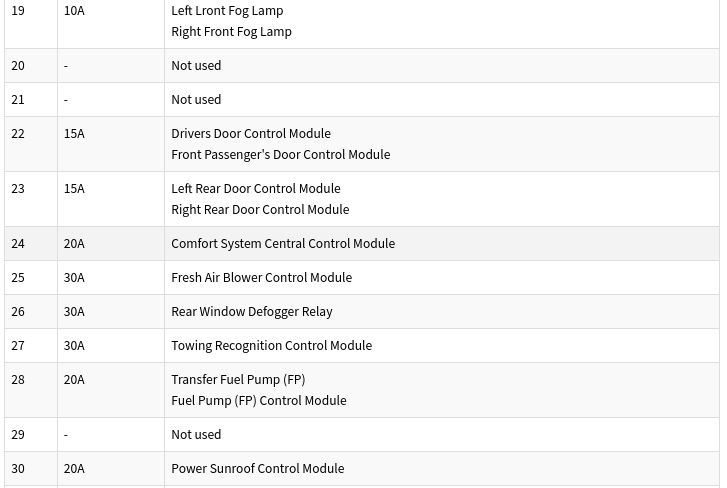Select fuse number 29 cell

pos(31,435)
